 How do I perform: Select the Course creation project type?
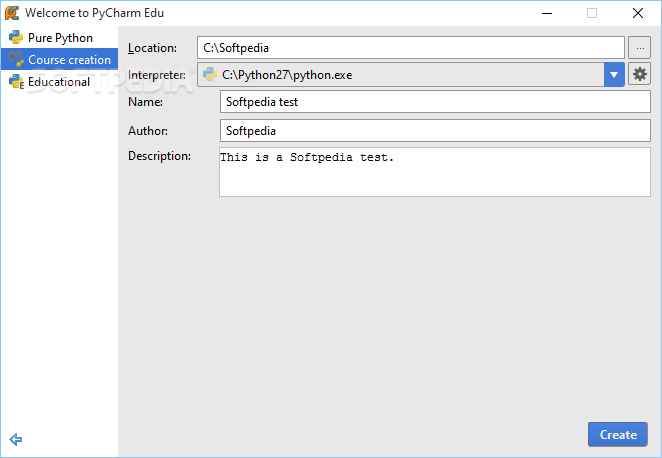pyautogui.click(x=59, y=60)
